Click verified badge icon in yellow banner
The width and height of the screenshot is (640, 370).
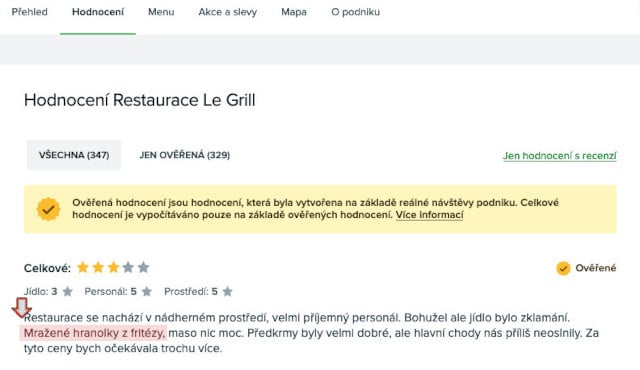49,209
